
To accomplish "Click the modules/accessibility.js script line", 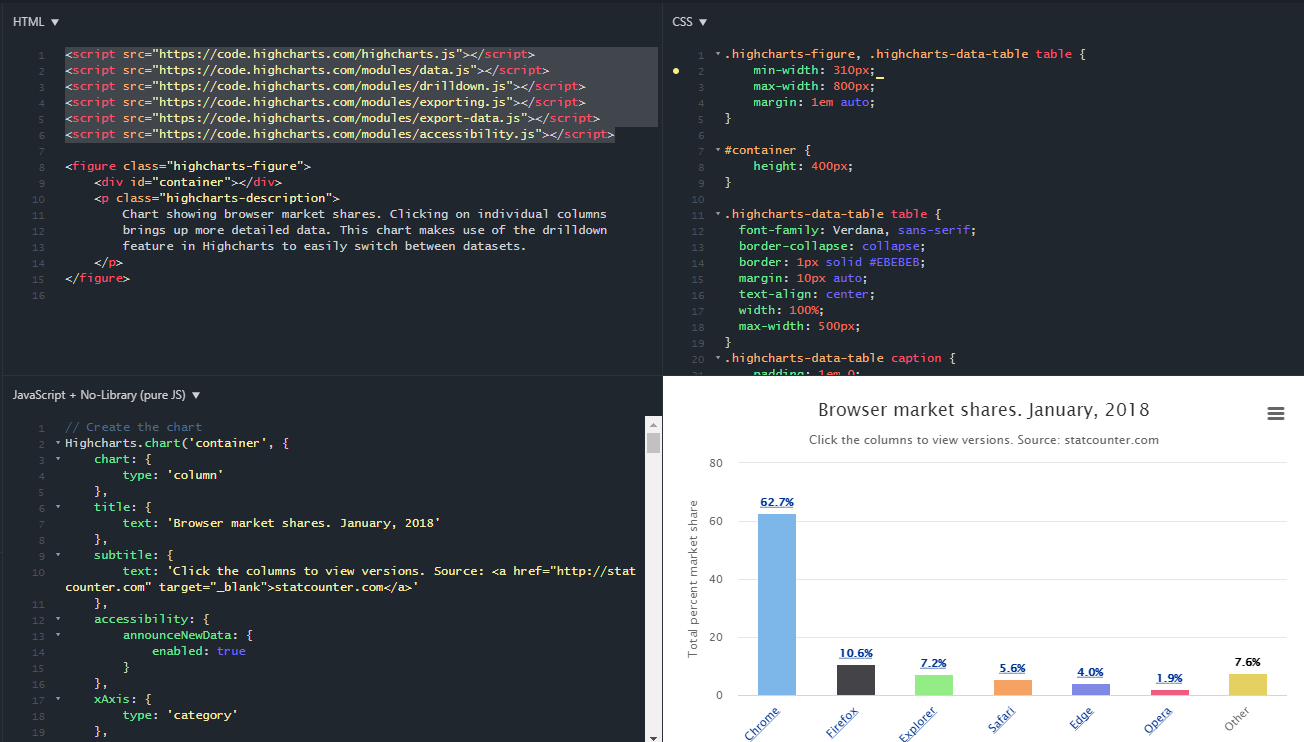I will pyautogui.click(x=340, y=134).
